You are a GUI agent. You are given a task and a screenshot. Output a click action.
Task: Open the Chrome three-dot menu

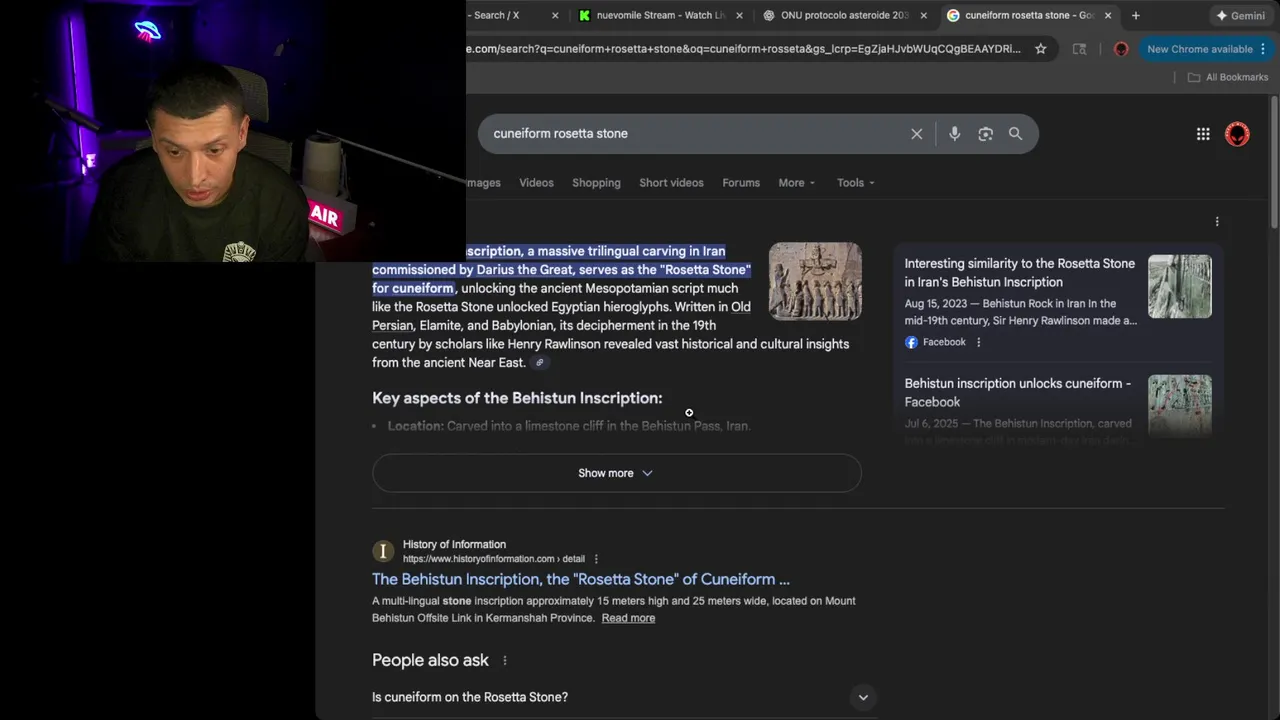tap(1263, 49)
